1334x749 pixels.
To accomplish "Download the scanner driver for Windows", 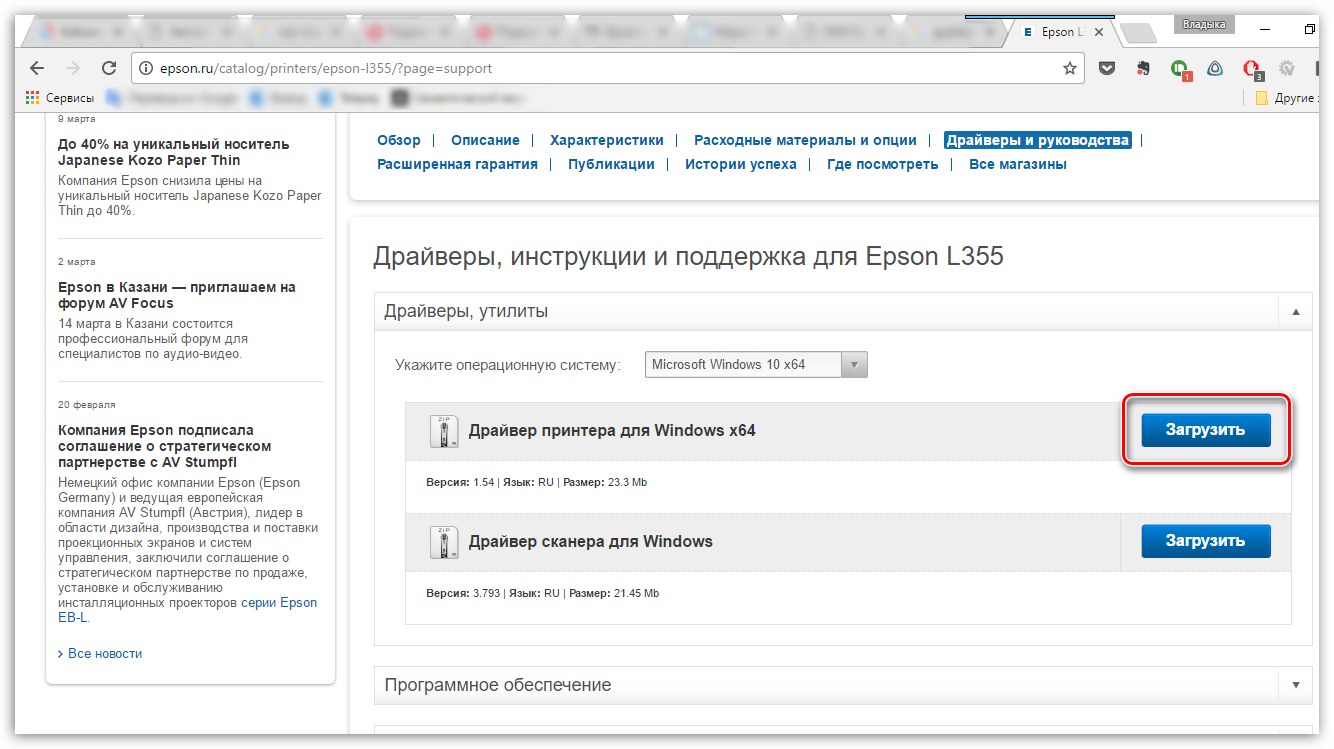I will (1206, 541).
